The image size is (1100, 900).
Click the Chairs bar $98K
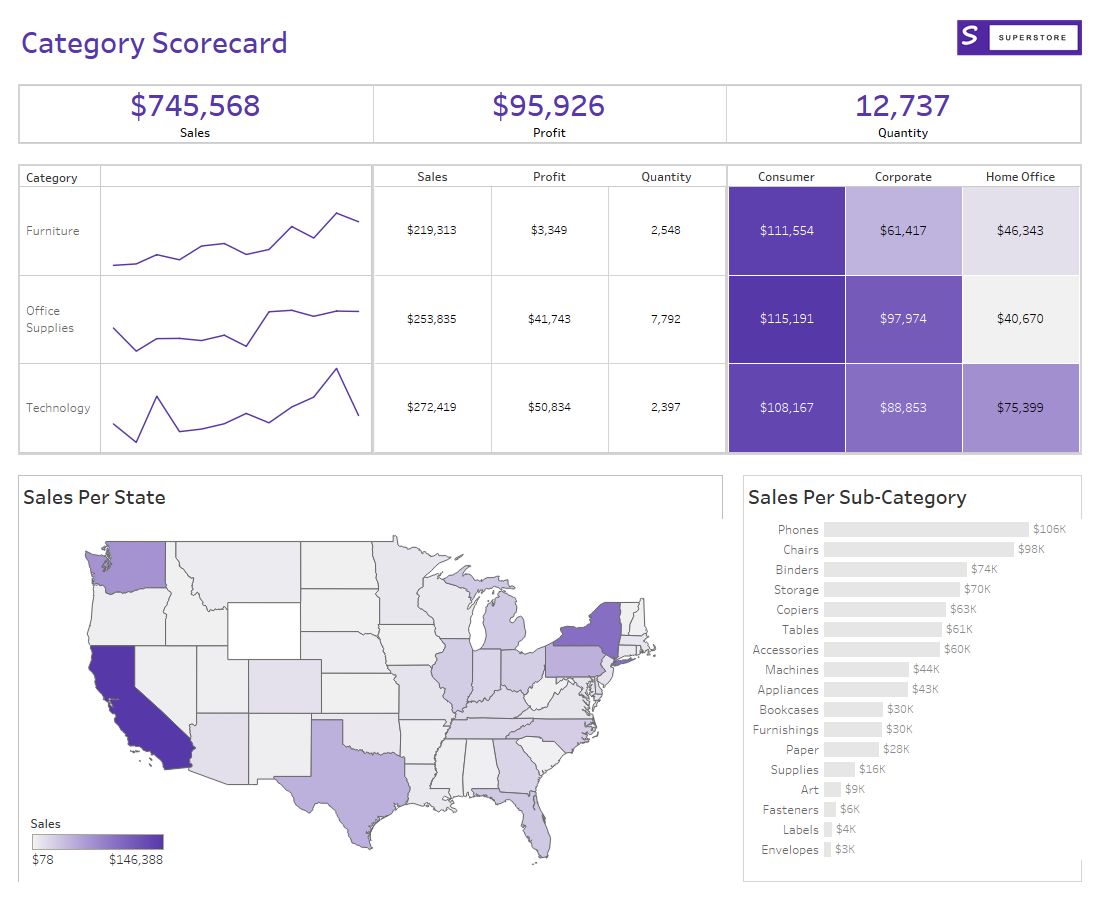[x=919, y=549]
